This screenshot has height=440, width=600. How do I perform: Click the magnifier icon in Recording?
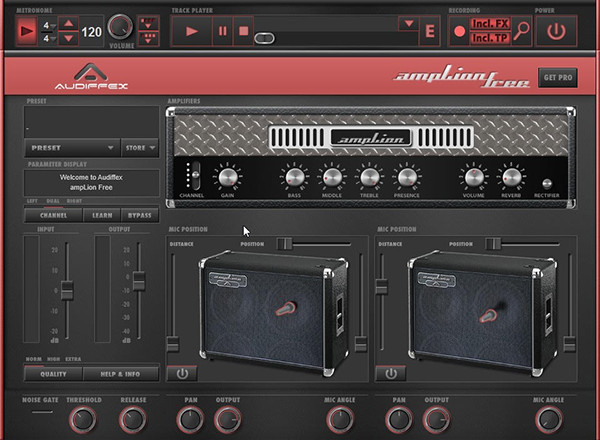tap(521, 31)
